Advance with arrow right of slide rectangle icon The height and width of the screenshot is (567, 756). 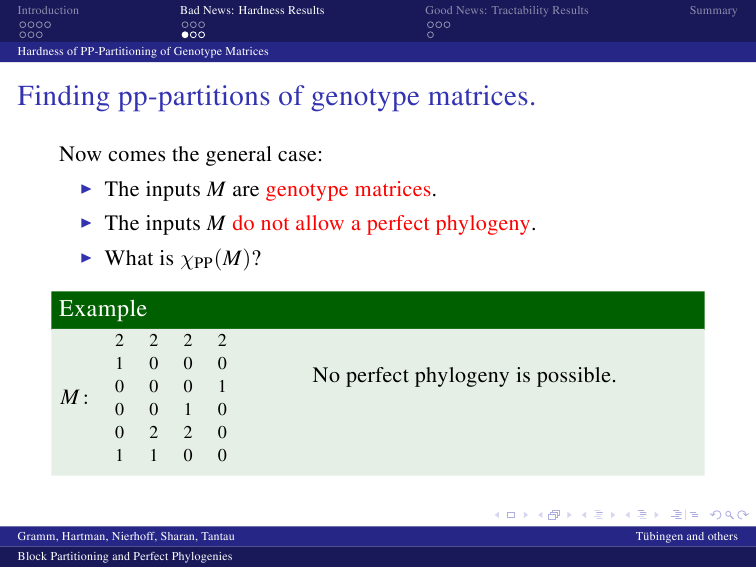click(x=526, y=515)
